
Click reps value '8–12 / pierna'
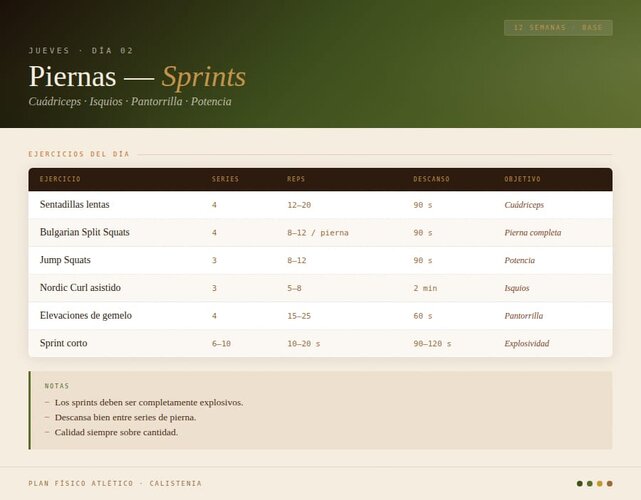pyautogui.click(x=318, y=233)
